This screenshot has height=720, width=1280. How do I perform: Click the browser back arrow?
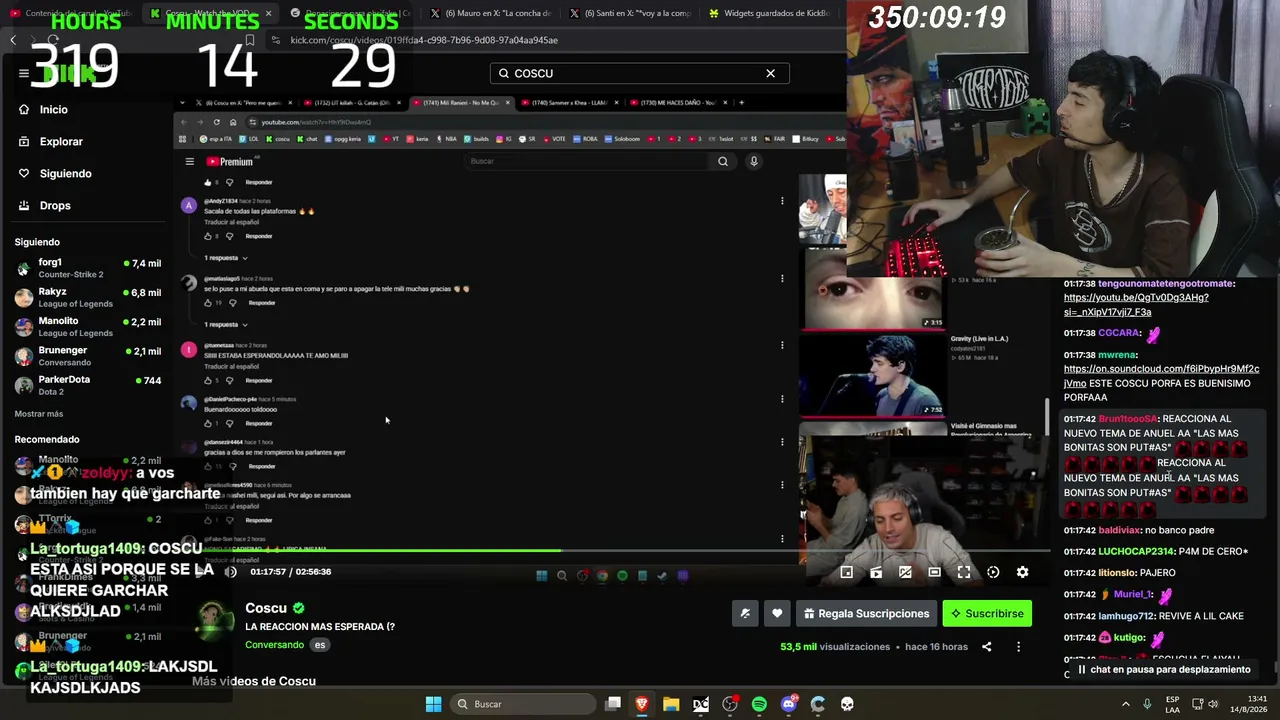[x=13, y=40]
